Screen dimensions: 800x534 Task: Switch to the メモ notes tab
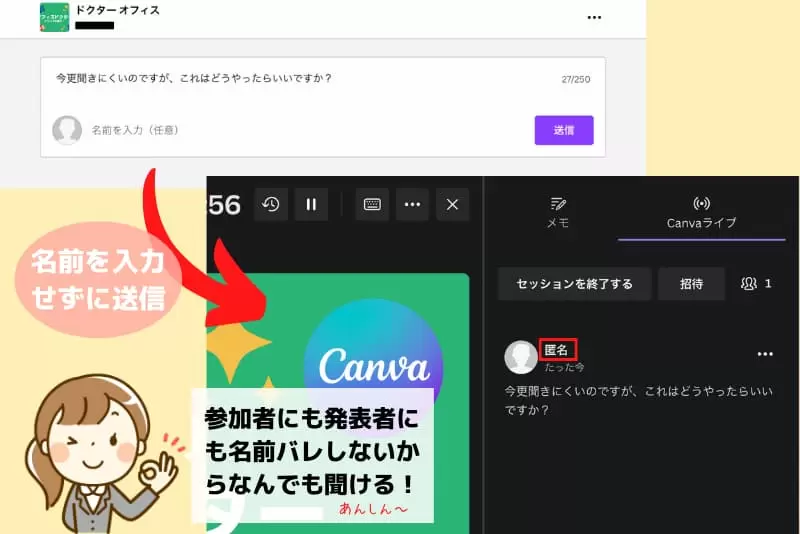[x=558, y=212]
